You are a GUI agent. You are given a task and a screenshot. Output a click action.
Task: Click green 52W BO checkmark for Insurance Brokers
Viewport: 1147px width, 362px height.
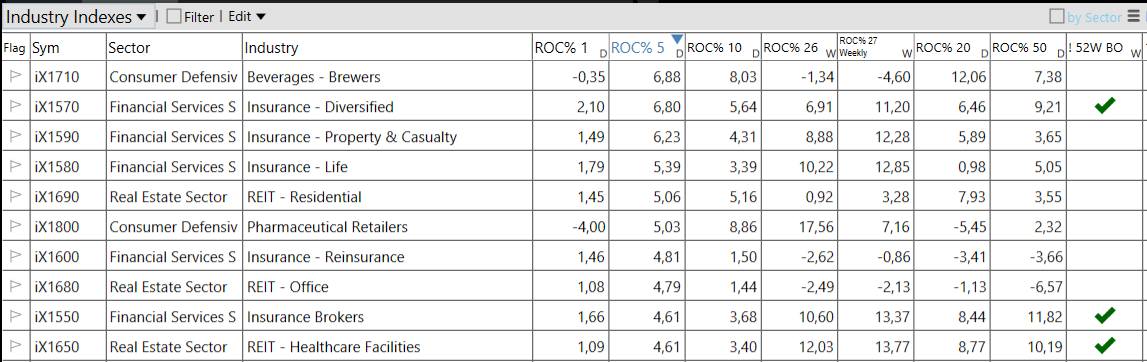click(1105, 316)
